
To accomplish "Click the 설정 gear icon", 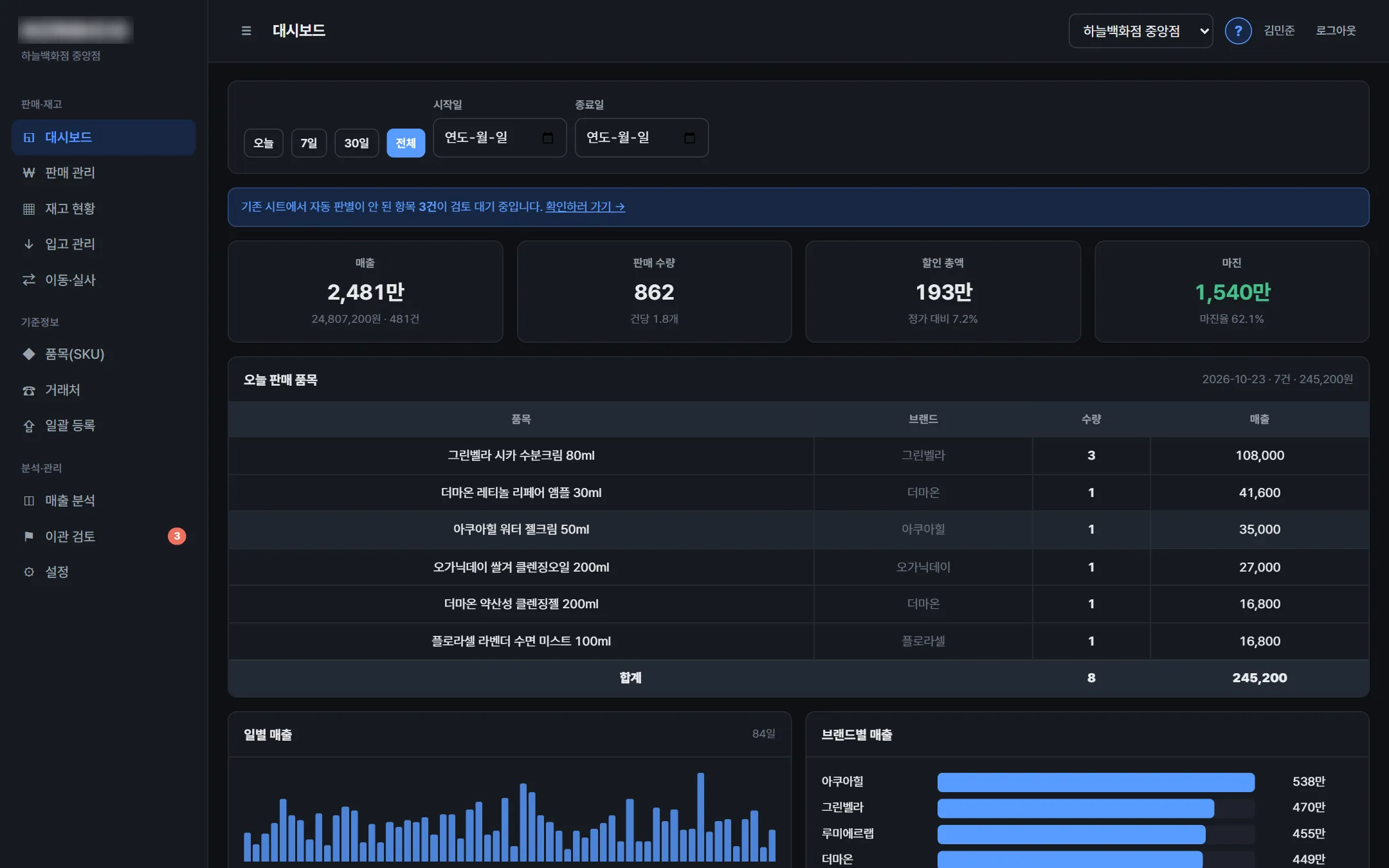I will pos(29,572).
